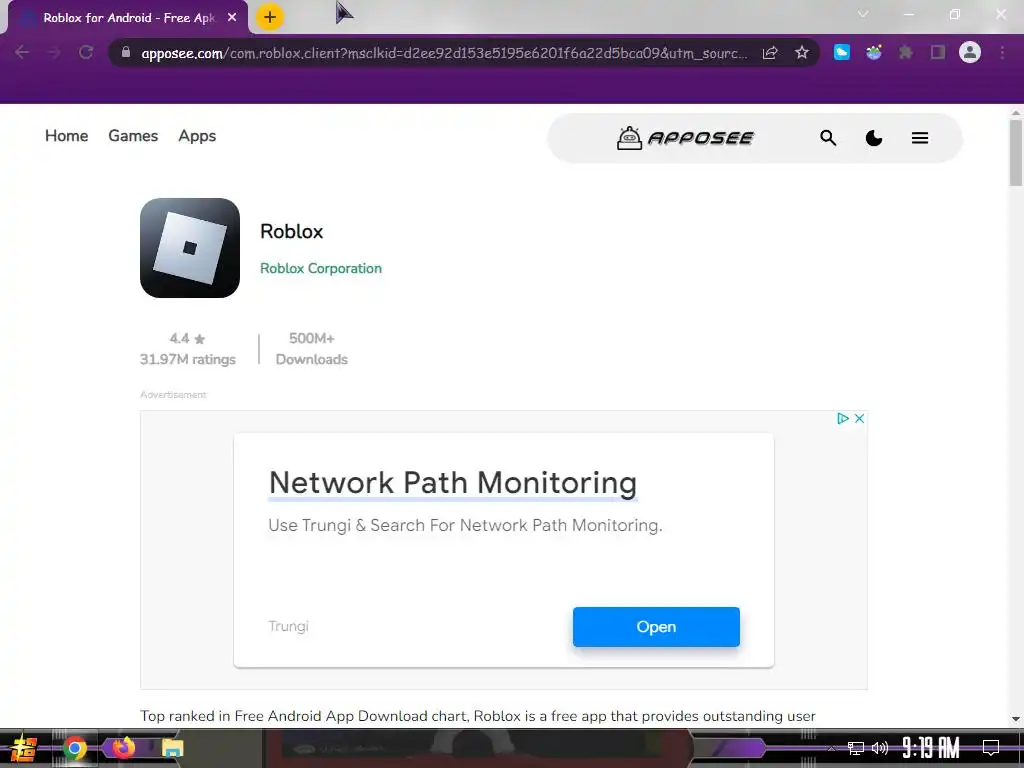
Task: Click the 500M+ Downloads stat
Action: pyautogui.click(x=312, y=349)
